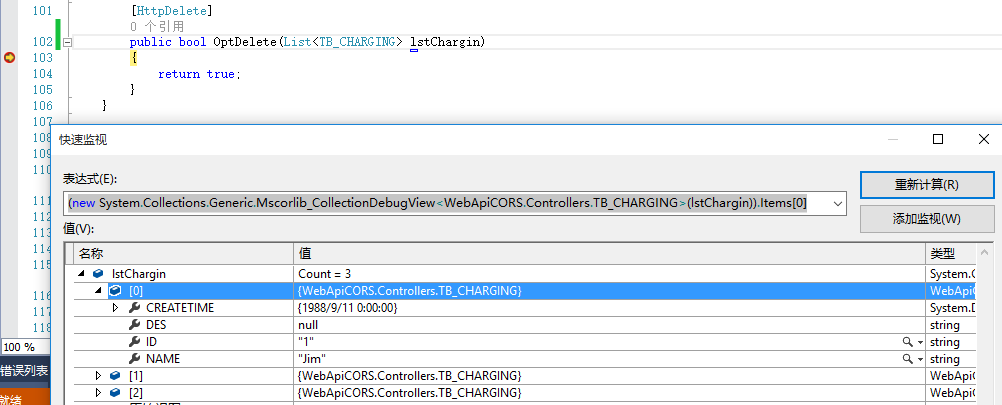This screenshot has width=1002, height=405.
Task: Click the CREATETIME wrench property icon
Action: pos(134,308)
